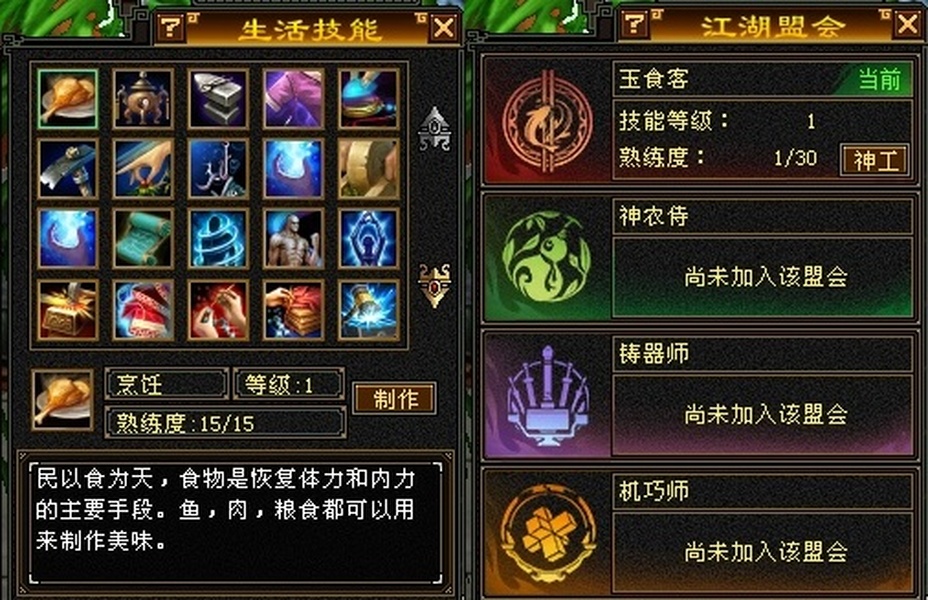This screenshot has height=600, width=928.
Task: Click the 神工 button in 玉食客 guild
Action: coord(875,160)
